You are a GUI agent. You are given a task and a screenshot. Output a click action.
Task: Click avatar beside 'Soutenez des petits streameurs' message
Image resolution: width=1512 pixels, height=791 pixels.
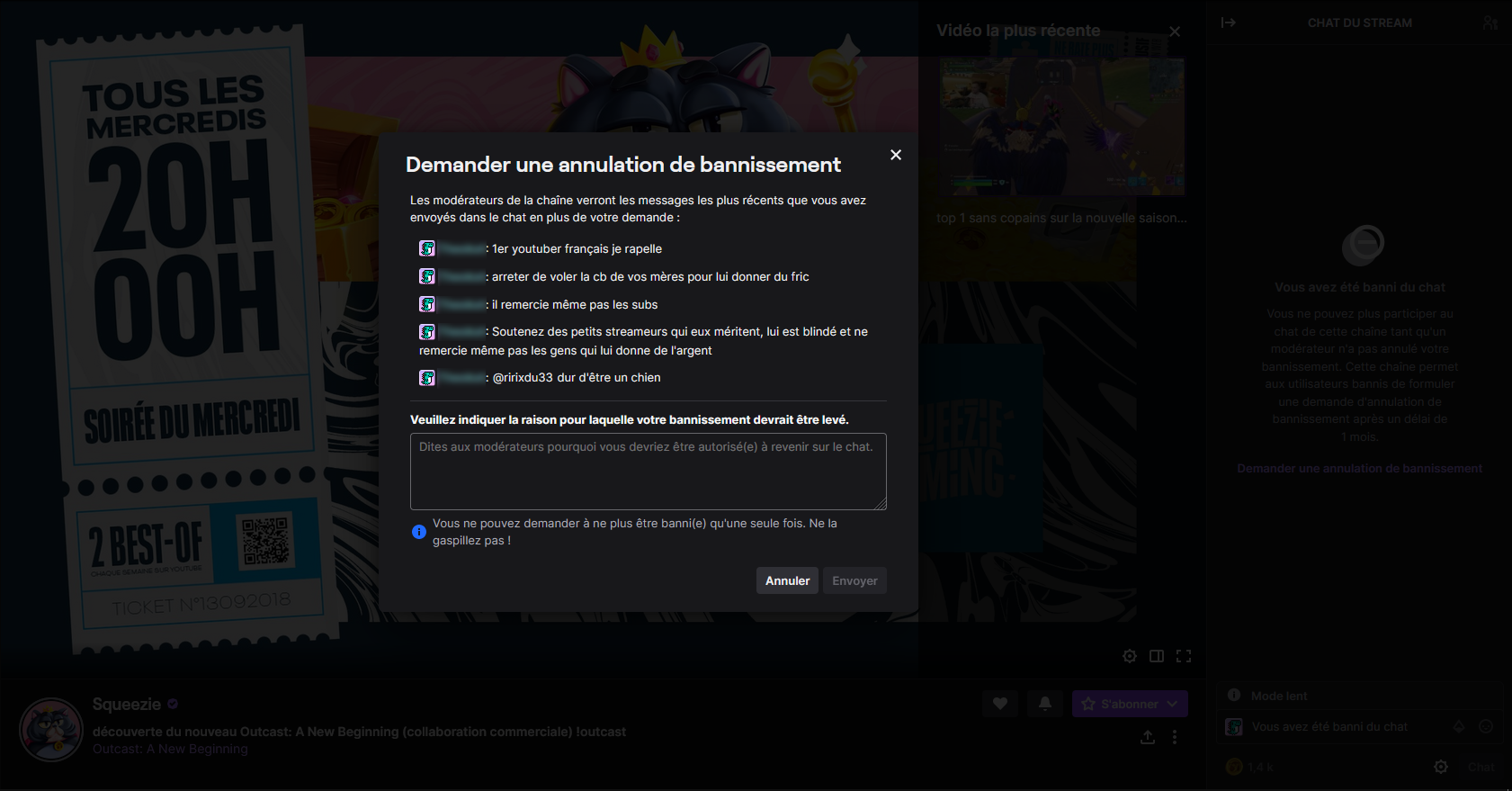click(427, 332)
